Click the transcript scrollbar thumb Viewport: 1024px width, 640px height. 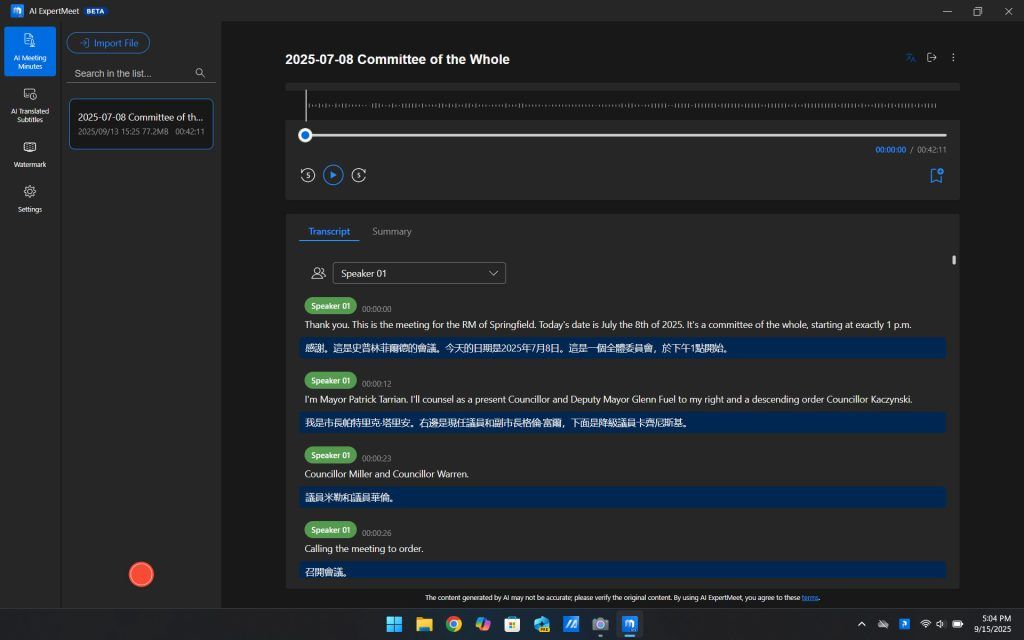(954, 260)
